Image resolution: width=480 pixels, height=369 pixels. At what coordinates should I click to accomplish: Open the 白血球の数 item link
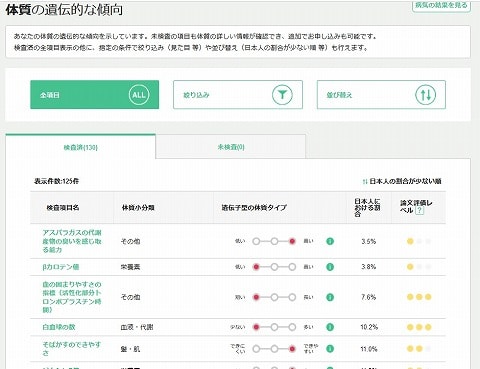click(x=59, y=327)
